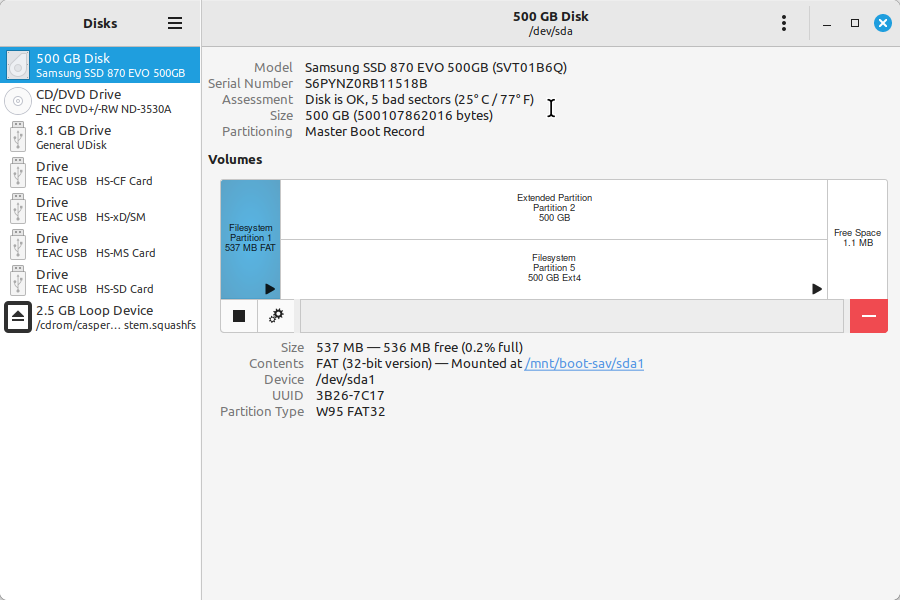The width and height of the screenshot is (900, 600).
Task: Select the 8.1 GB General UDisk drive
Action: point(100,138)
